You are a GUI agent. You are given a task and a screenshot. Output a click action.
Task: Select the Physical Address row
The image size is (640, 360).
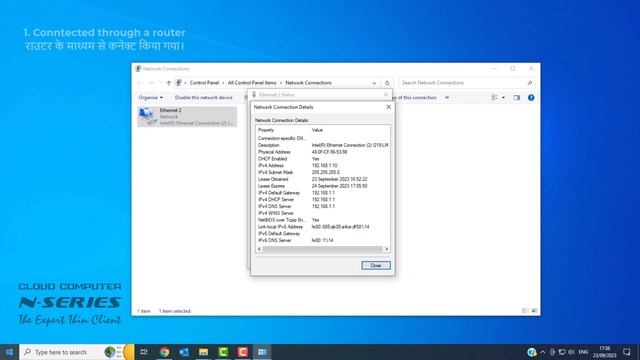pos(322,152)
